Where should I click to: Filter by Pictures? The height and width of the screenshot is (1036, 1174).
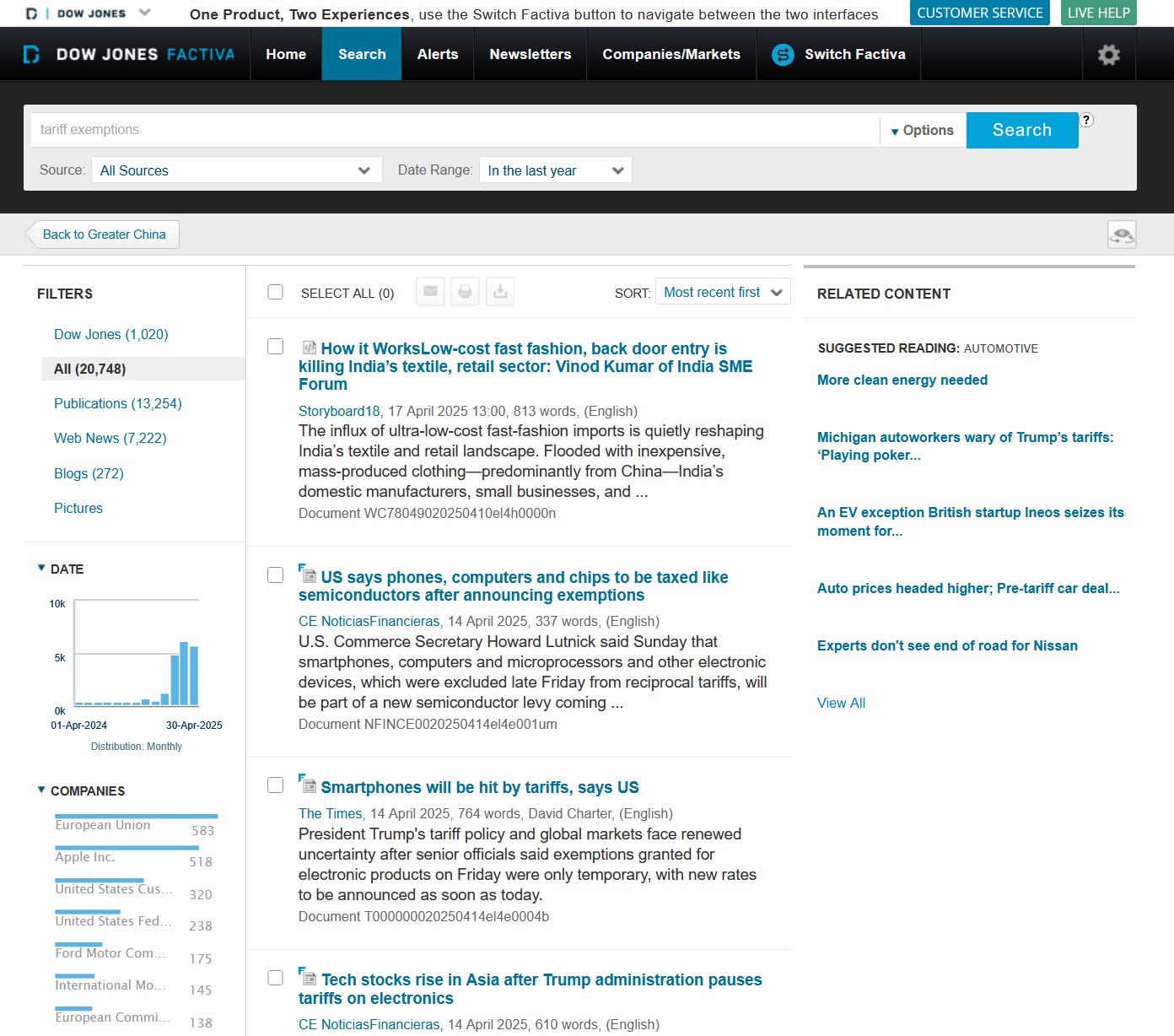click(78, 509)
